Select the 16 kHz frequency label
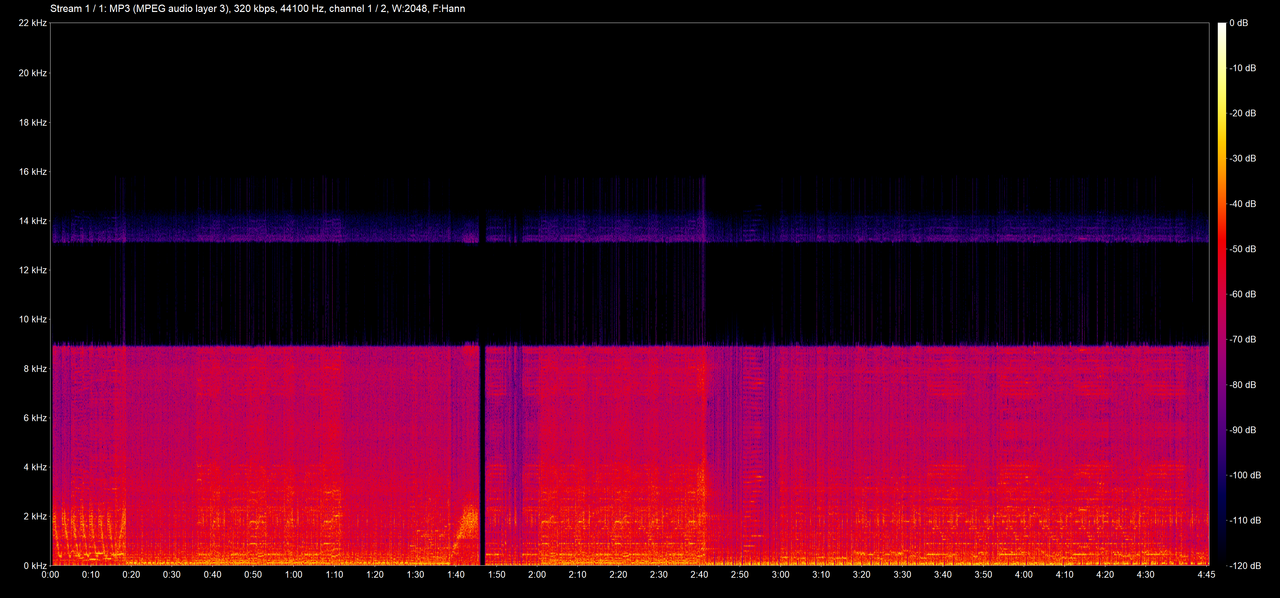1280x598 pixels. click(x=32, y=172)
